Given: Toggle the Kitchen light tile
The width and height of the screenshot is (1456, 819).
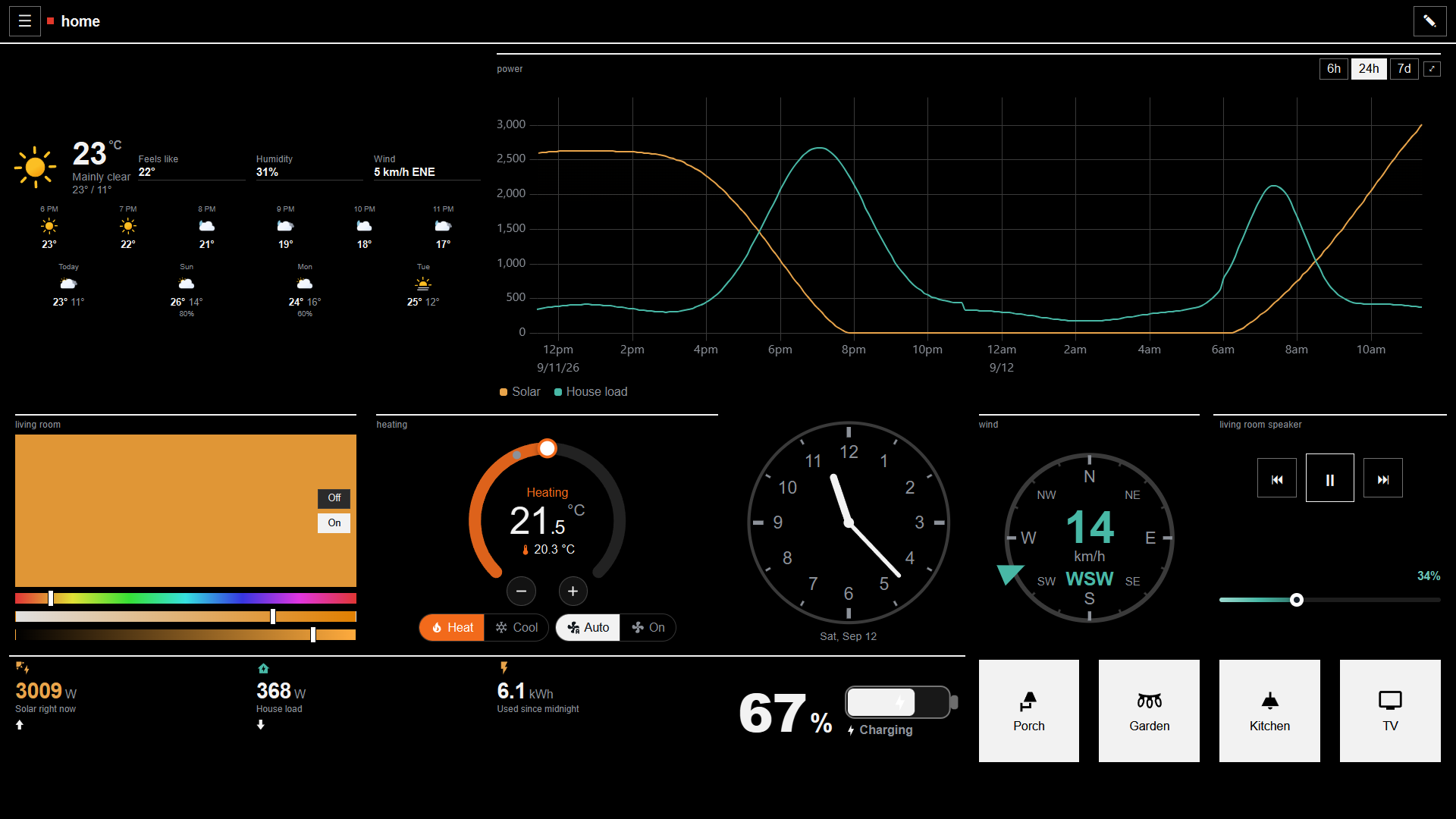Looking at the screenshot, I should click(1269, 711).
